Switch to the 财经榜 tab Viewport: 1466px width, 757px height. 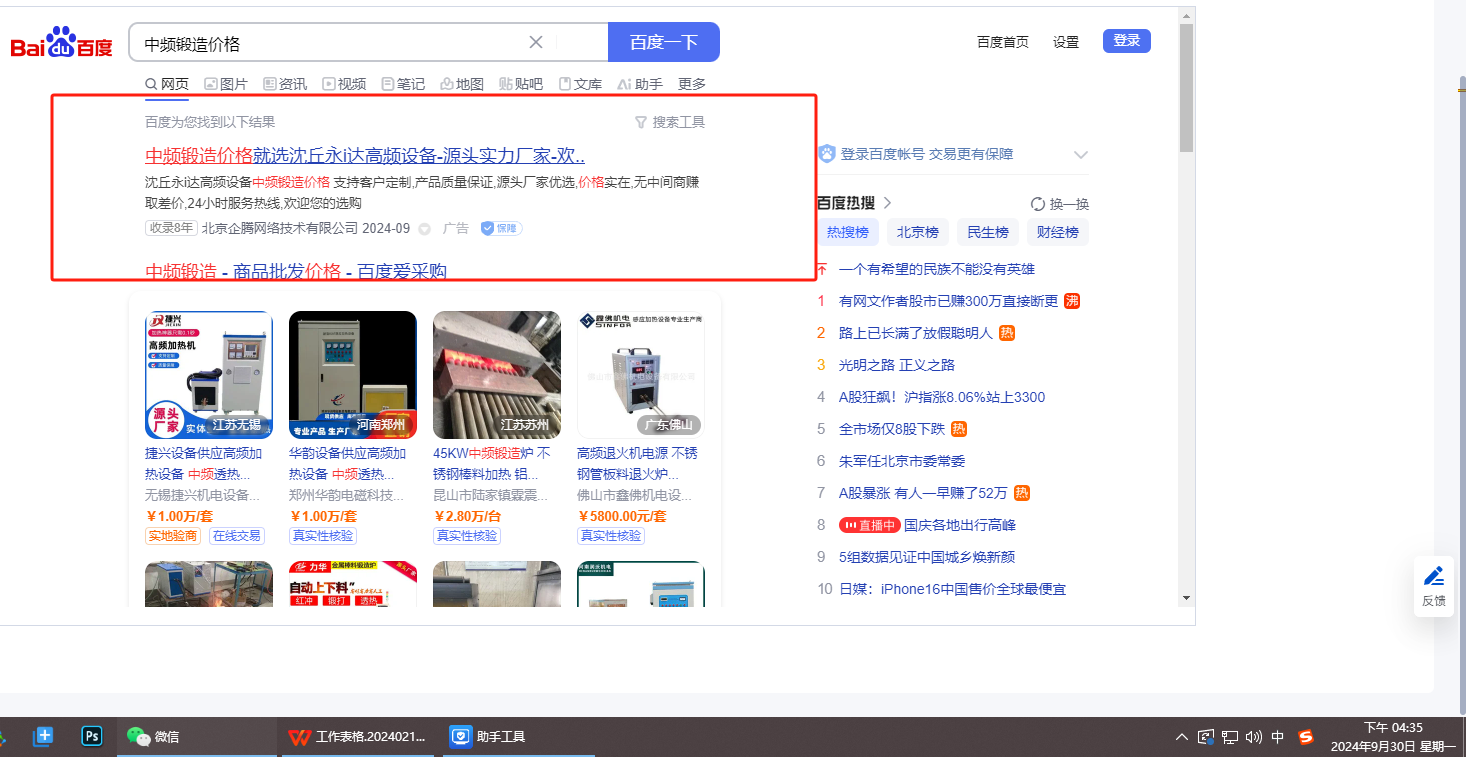pos(1058,232)
